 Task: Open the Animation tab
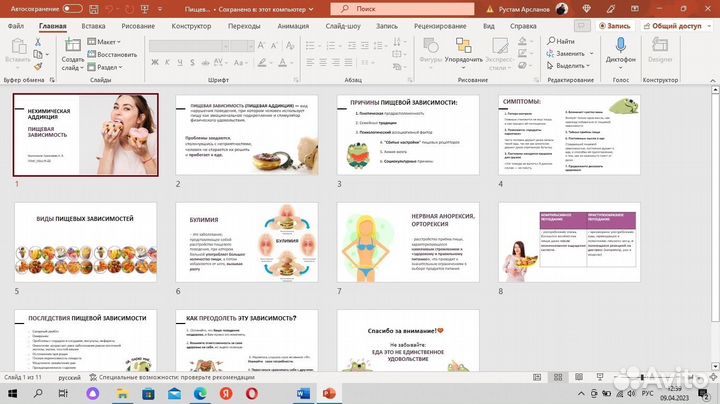point(293,25)
